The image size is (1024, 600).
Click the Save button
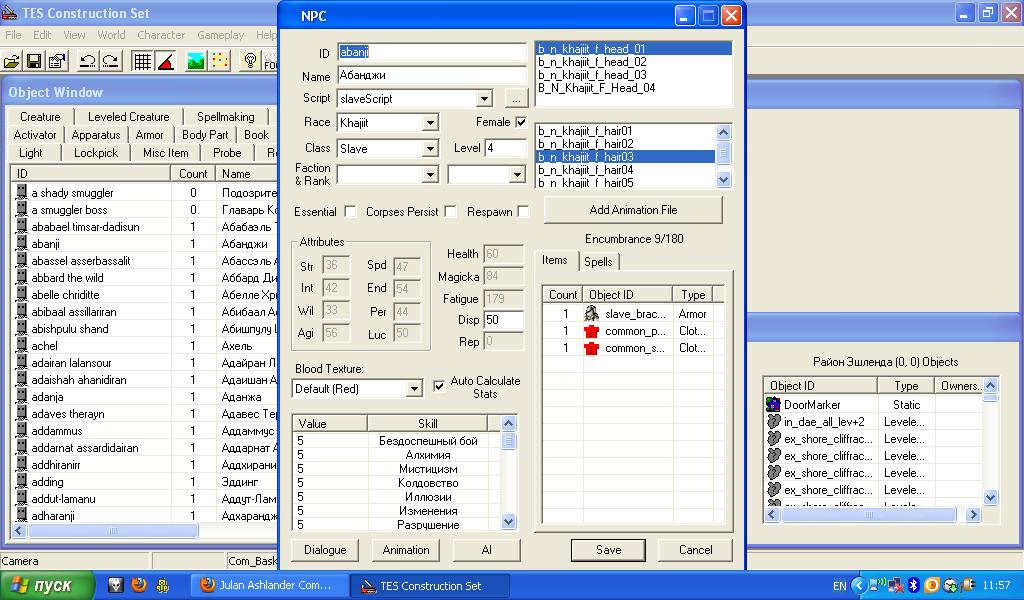click(608, 550)
